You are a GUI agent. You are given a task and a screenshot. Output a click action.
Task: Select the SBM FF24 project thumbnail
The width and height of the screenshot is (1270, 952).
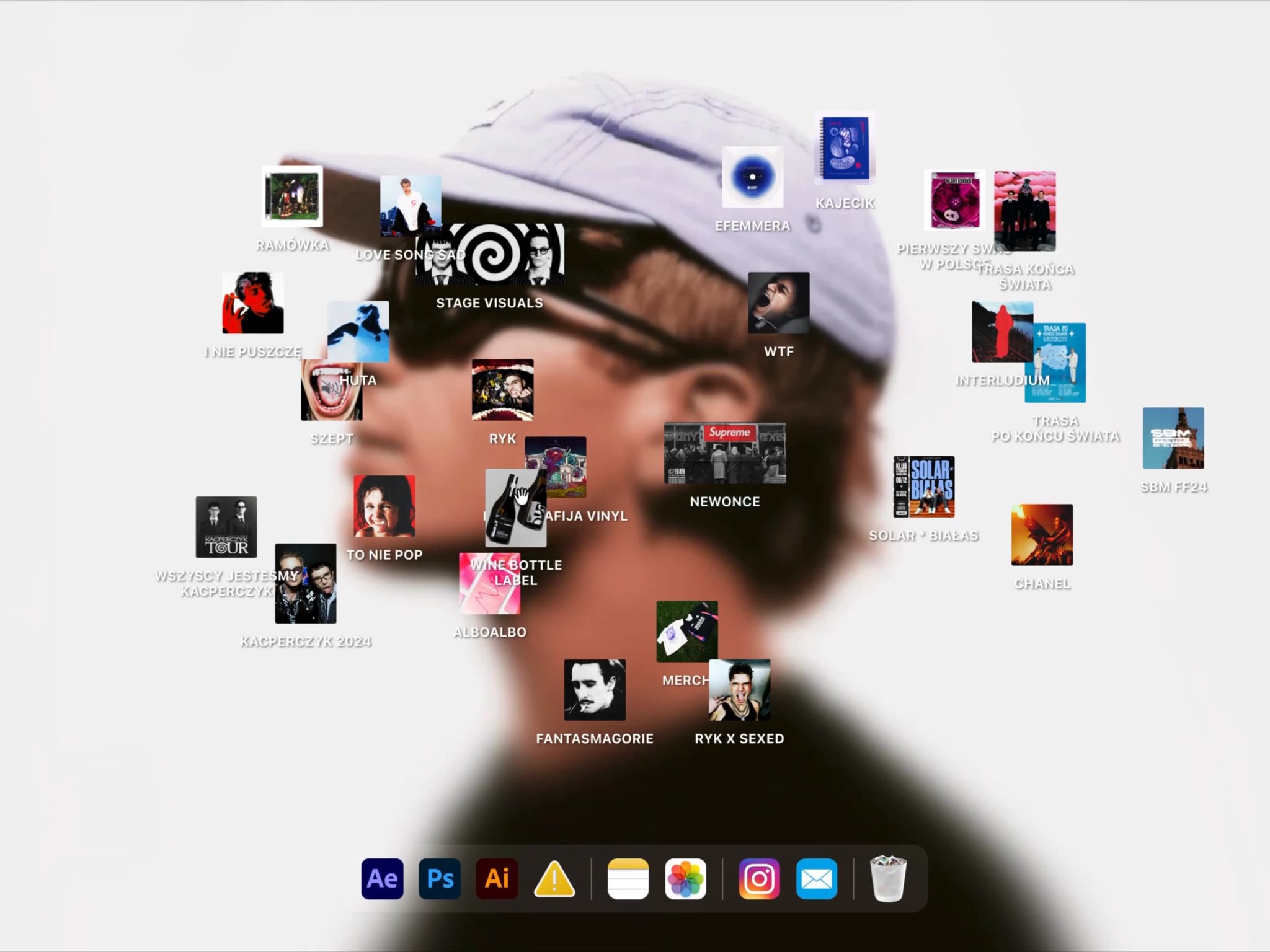[x=1173, y=438]
